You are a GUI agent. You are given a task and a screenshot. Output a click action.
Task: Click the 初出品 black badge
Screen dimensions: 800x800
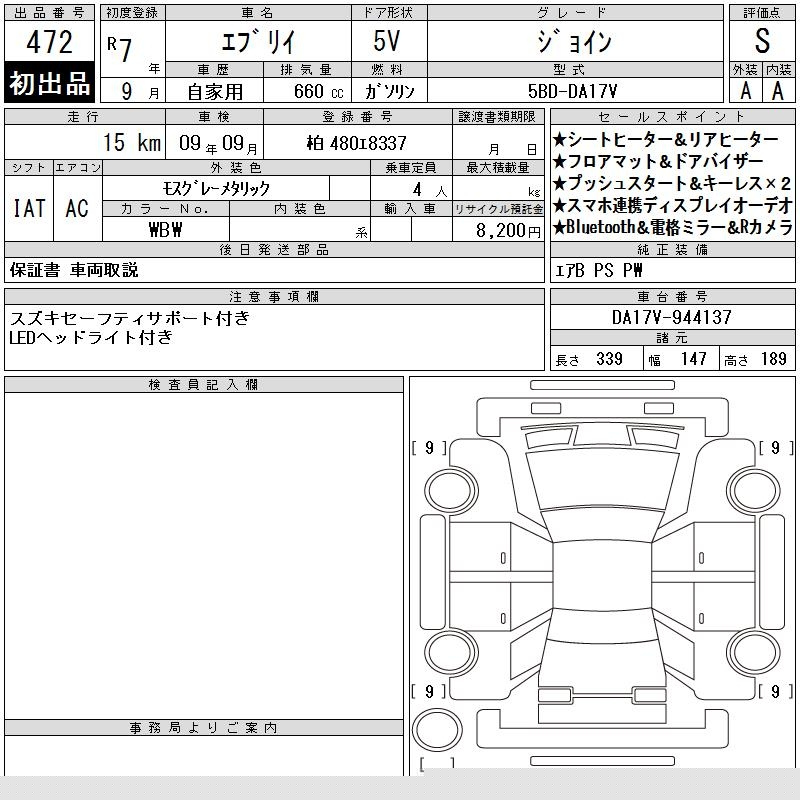click(x=50, y=84)
